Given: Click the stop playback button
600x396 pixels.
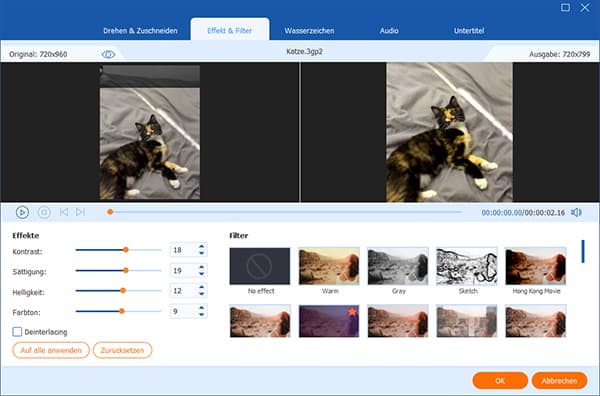Looking at the screenshot, I should tap(44, 212).
